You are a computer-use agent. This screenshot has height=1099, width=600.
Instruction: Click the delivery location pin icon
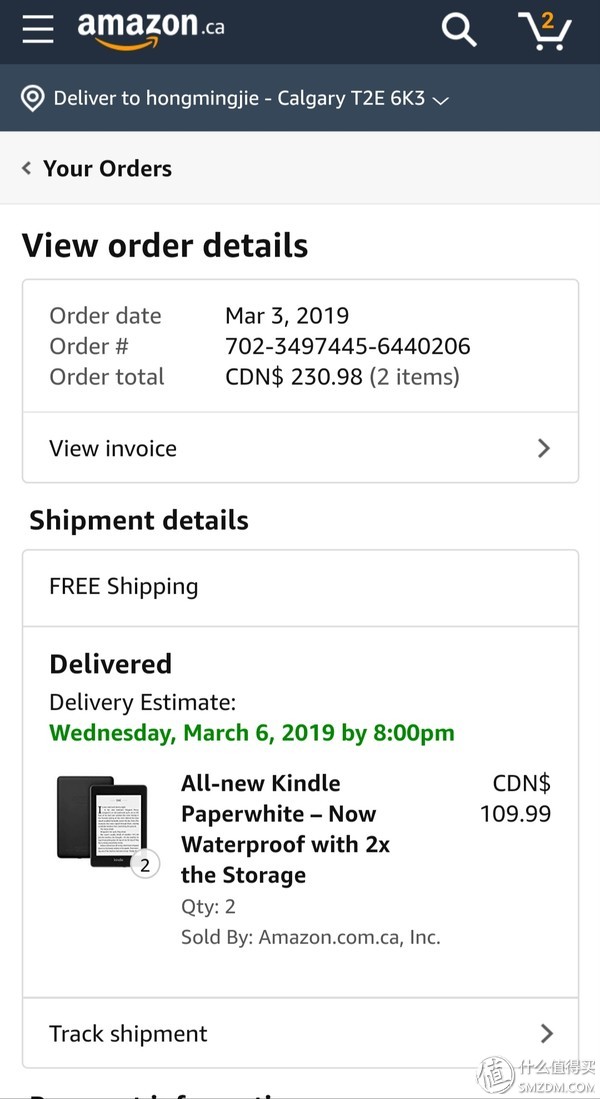click(x=33, y=98)
